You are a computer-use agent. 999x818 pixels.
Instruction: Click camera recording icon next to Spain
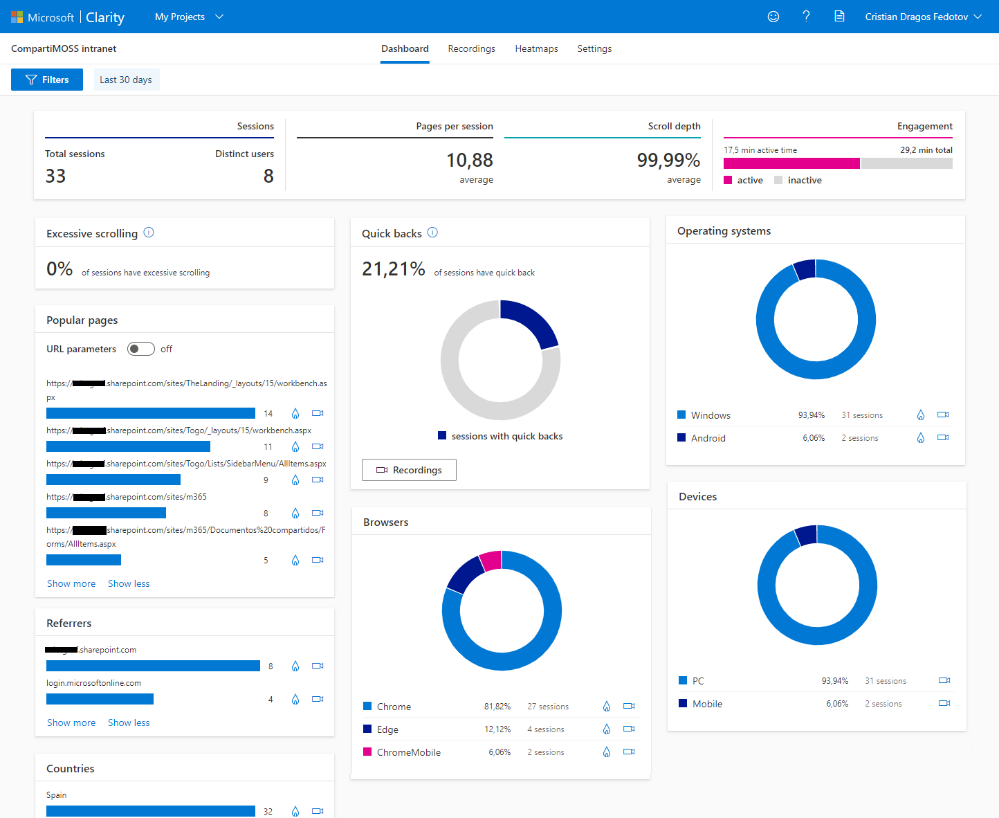coord(318,812)
